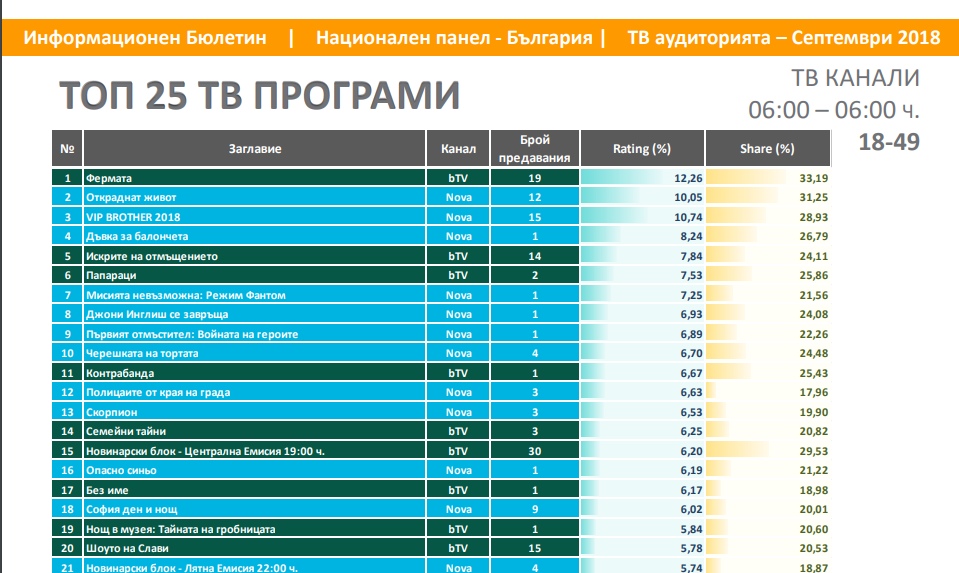Select the '18-49' age group label
959x573 pixels.
[x=888, y=141]
